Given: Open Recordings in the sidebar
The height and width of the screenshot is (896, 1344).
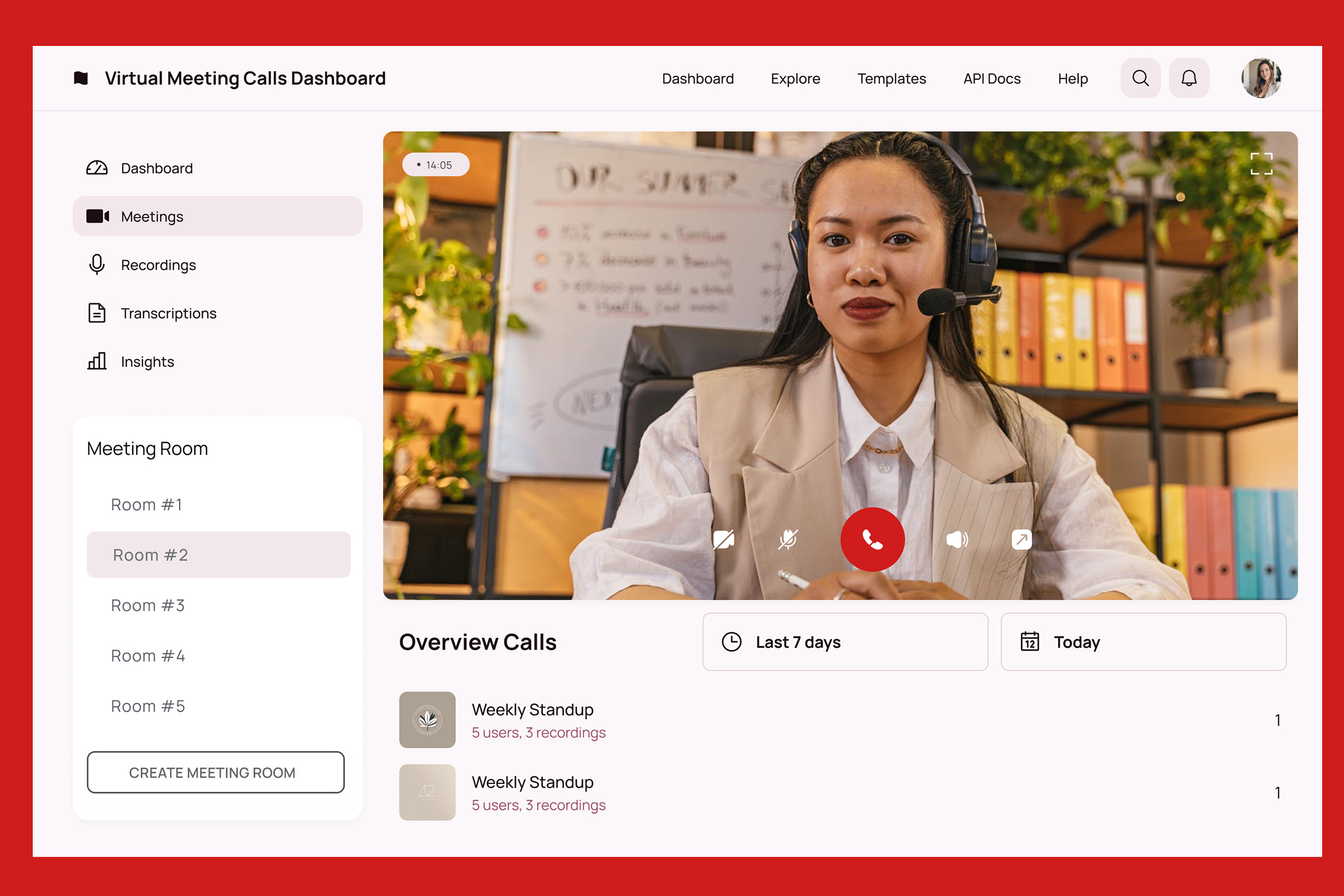Looking at the screenshot, I should (x=158, y=265).
